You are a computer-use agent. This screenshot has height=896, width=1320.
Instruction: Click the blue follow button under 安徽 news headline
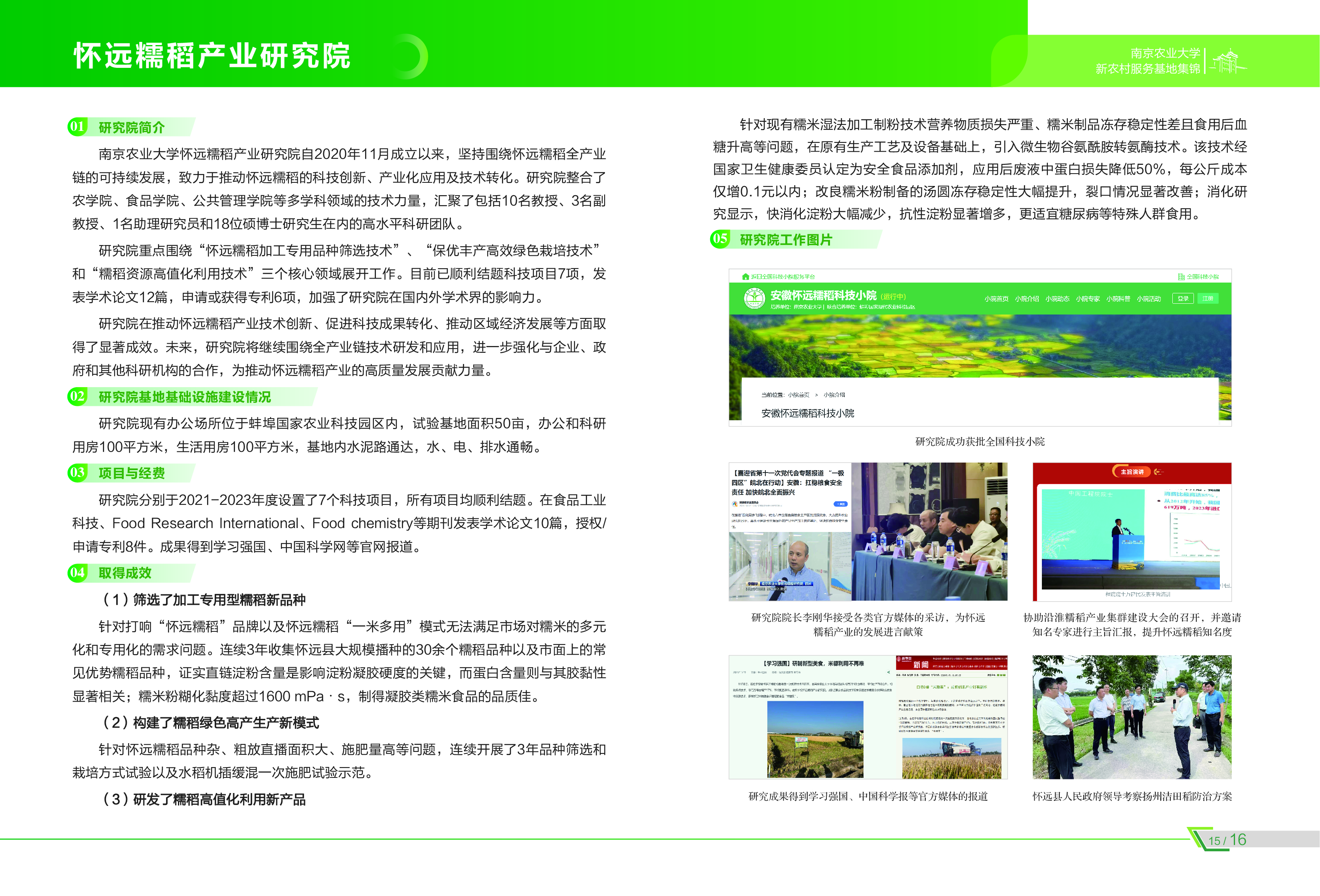click(x=840, y=504)
